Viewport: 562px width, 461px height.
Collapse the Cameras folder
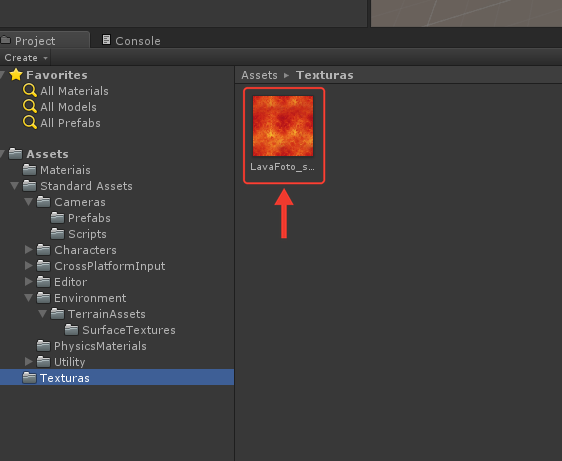click(x=29, y=202)
